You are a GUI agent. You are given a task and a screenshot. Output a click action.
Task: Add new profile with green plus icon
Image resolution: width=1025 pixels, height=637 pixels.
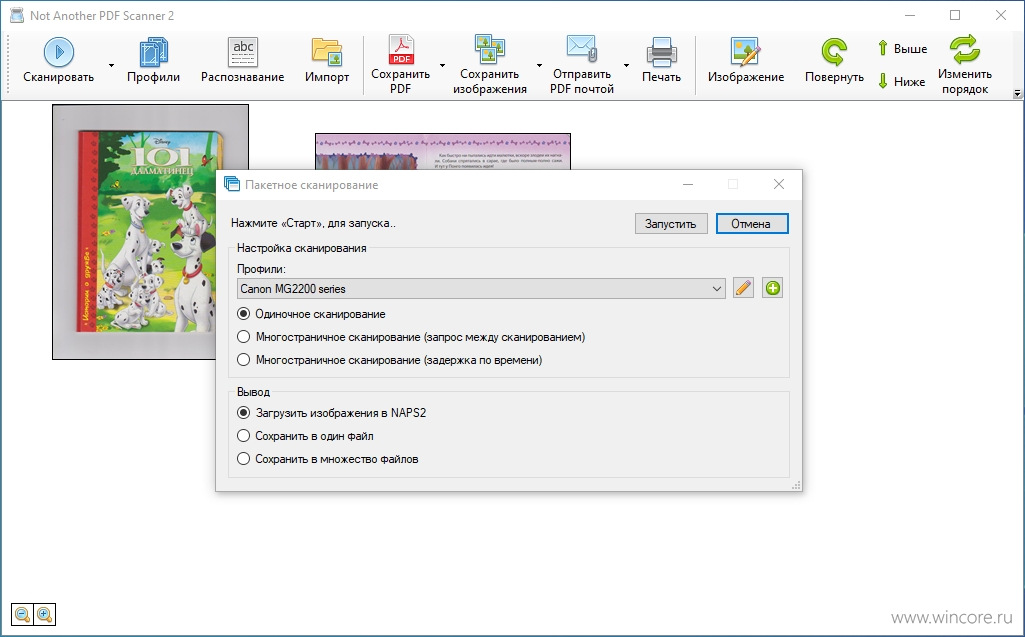coord(773,288)
